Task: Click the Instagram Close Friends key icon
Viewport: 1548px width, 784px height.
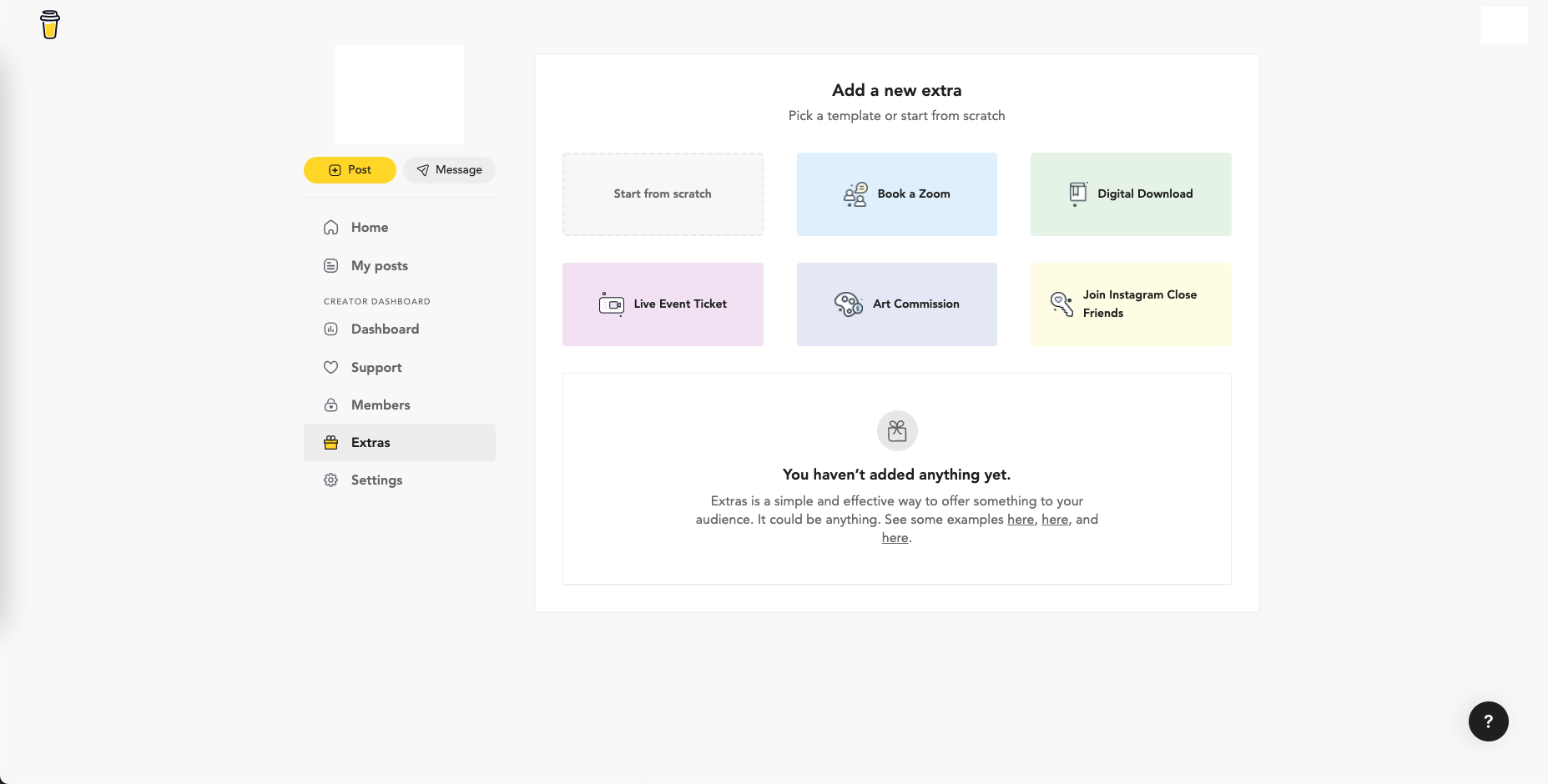Action: [1061, 304]
